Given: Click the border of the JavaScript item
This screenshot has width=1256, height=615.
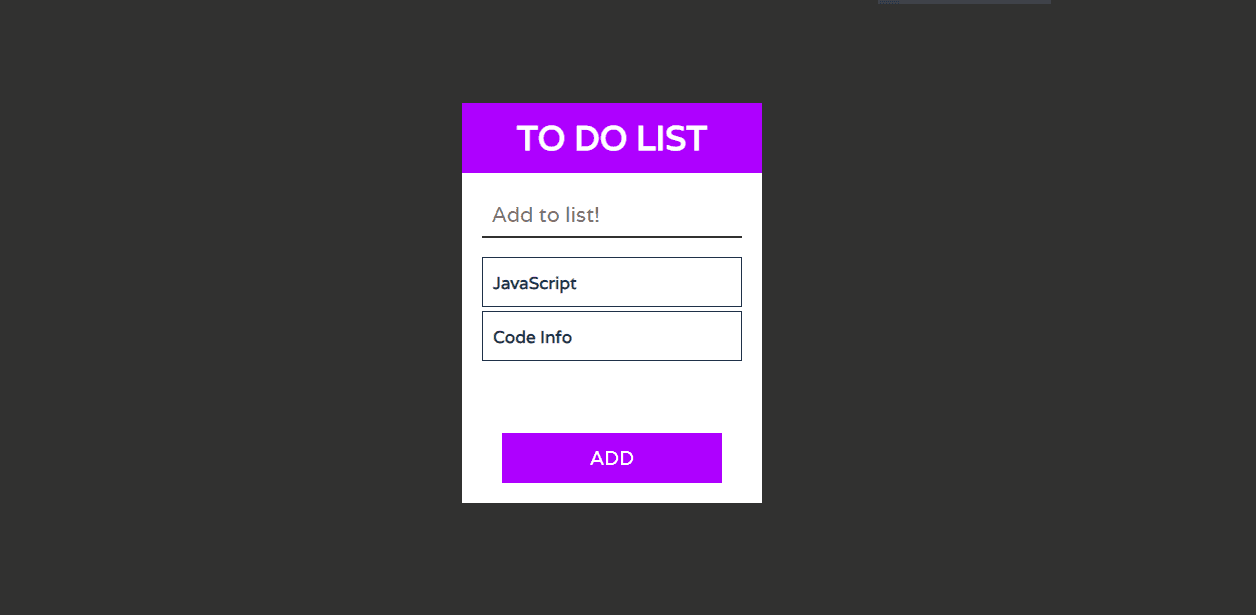Looking at the screenshot, I should (483, 282).
